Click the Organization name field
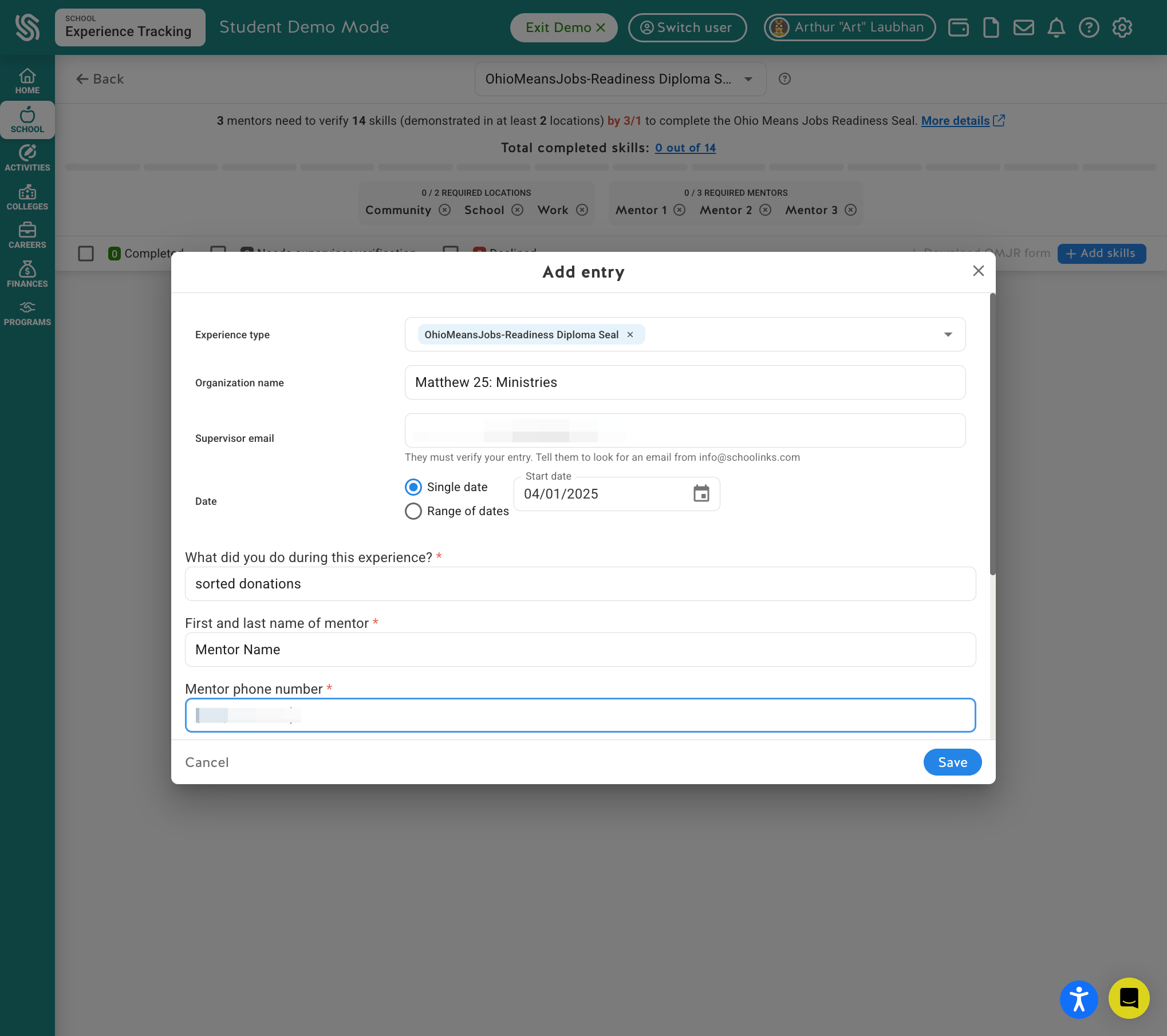The image size is (1167, 1036). [x=685, y=382]
